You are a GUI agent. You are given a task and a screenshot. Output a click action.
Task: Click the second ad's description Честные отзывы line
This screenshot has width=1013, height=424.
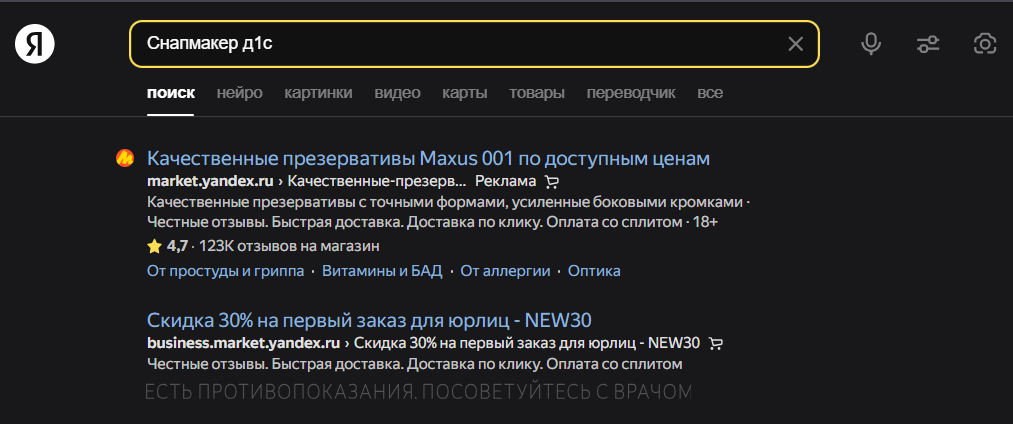tap(415, 365)
